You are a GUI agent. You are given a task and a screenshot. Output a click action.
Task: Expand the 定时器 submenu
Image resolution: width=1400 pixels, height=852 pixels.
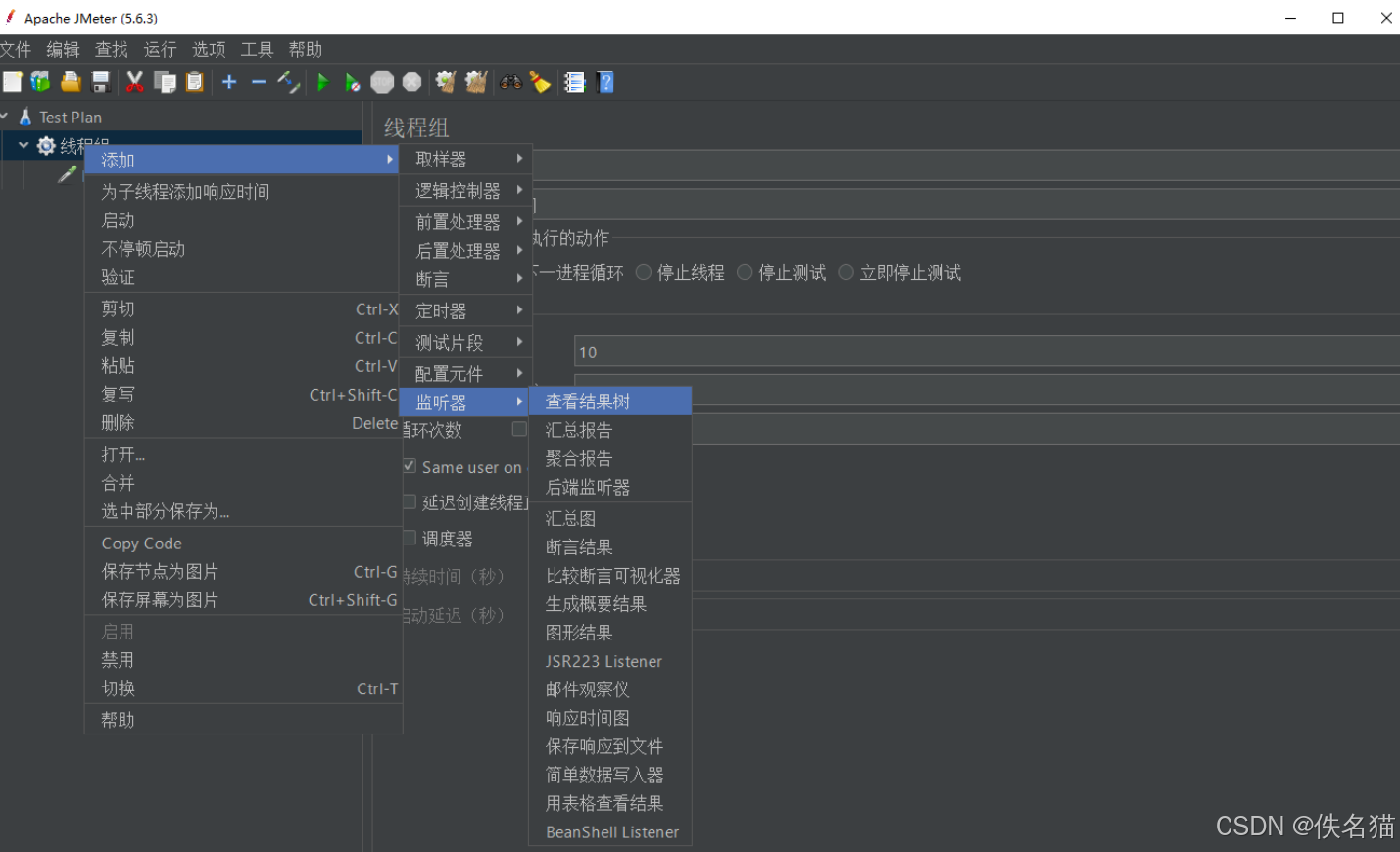click(464, 310)
